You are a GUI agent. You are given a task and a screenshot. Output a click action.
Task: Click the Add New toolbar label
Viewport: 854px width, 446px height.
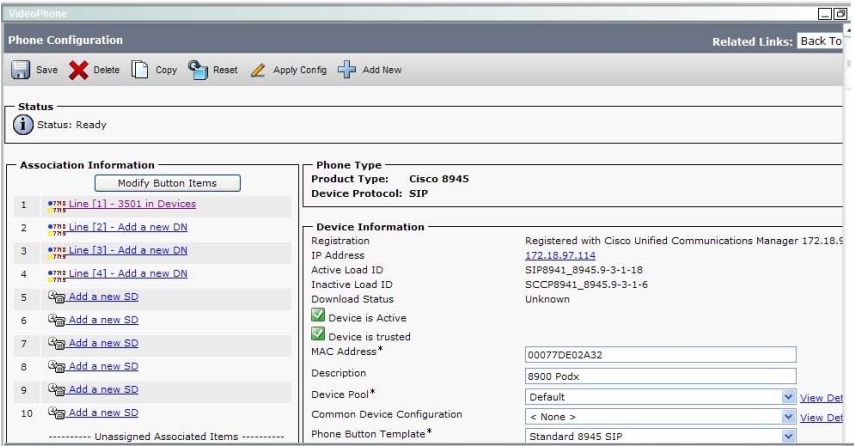382,70
